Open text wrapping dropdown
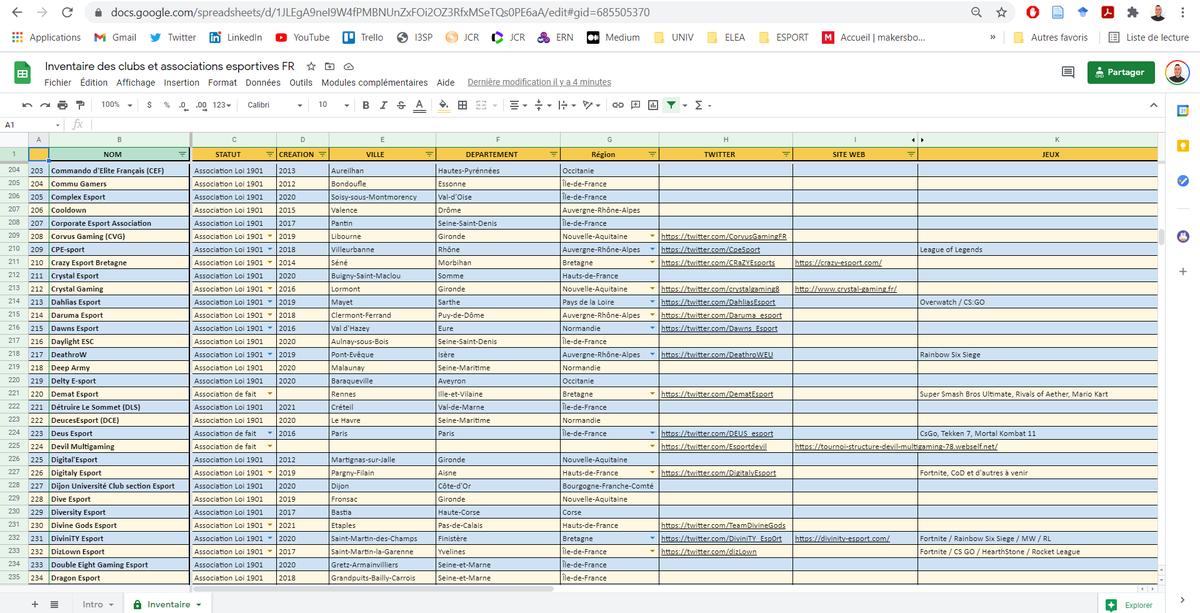Viewport: 1200px width, 613px height. [x=566, y=105]
